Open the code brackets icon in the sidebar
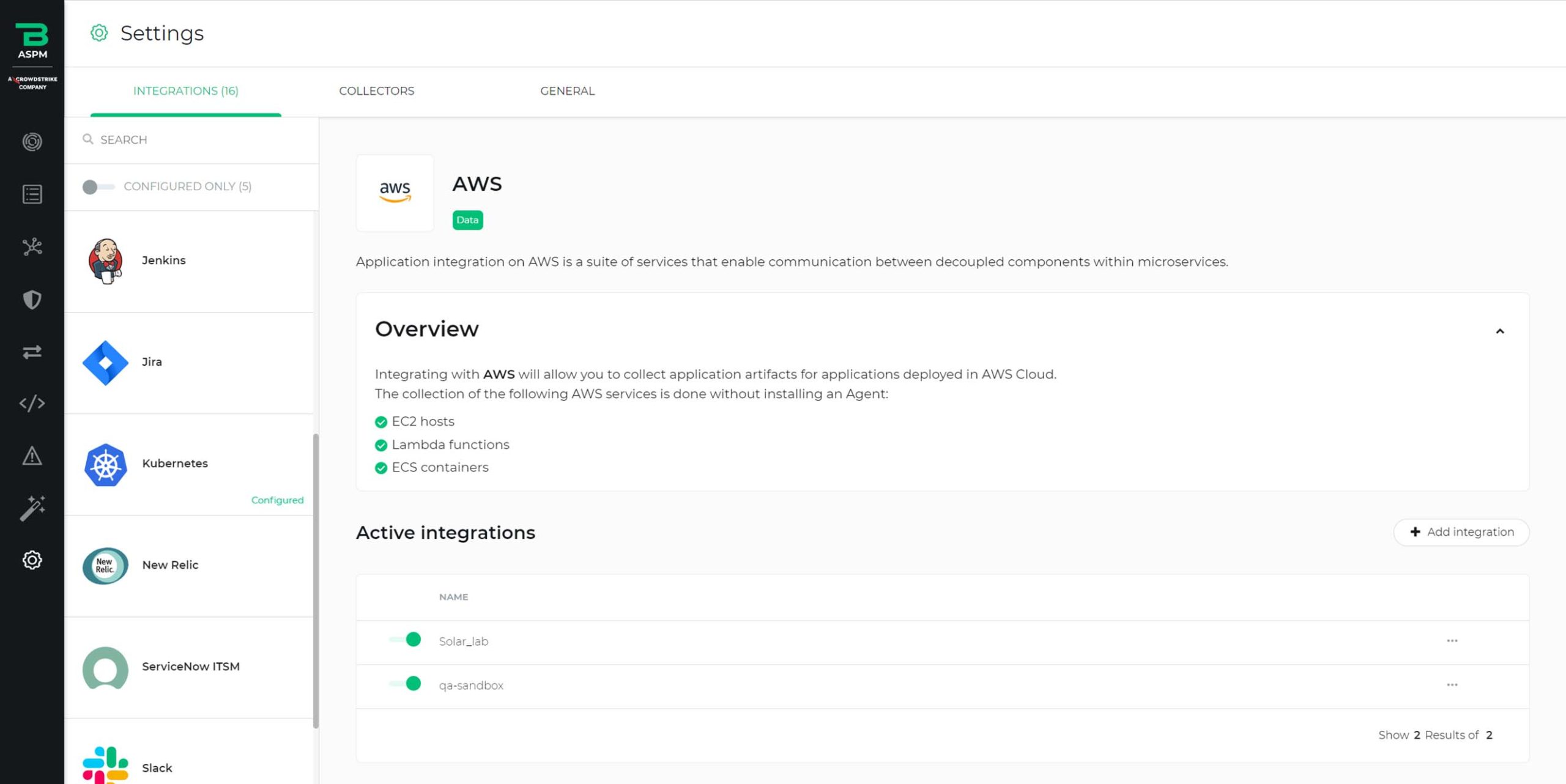 [32, 404]
